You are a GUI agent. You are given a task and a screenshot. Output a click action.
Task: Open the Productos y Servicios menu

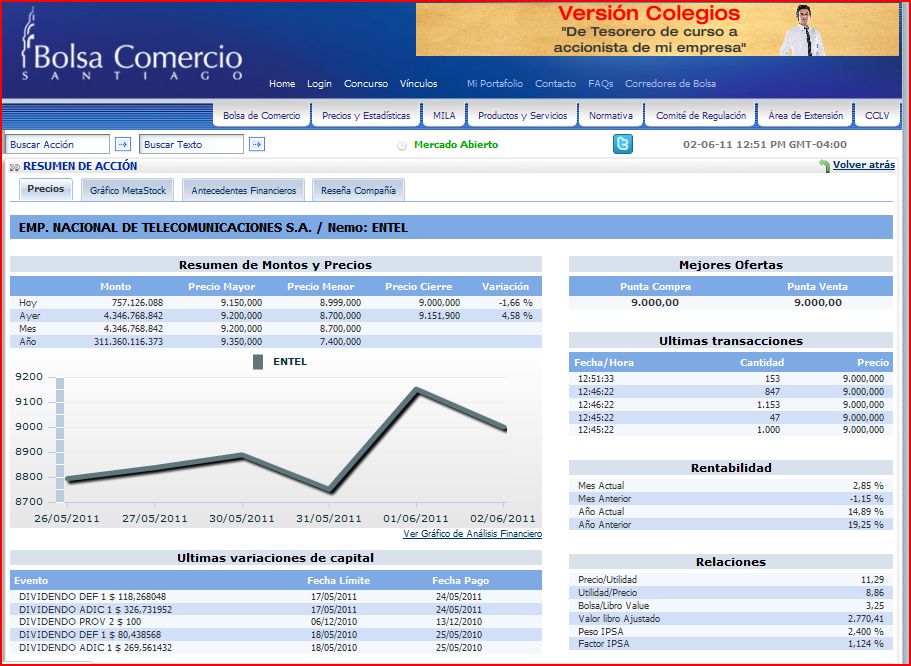pyautogui.click(x=522, y=116)
